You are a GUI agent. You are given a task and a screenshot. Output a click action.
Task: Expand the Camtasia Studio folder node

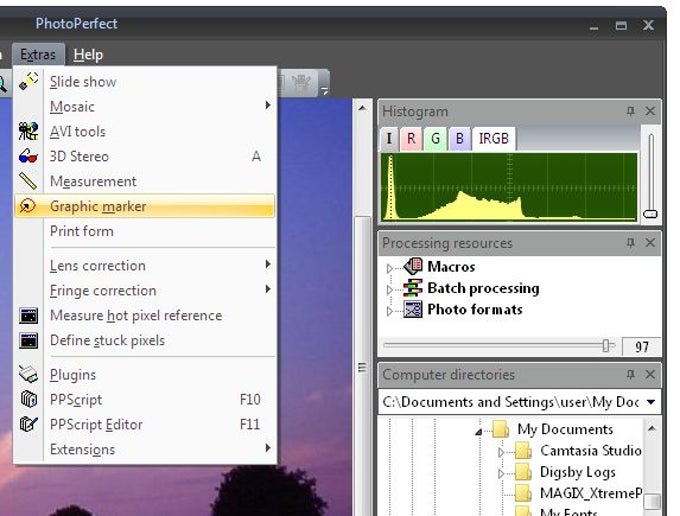pos(501,452)
